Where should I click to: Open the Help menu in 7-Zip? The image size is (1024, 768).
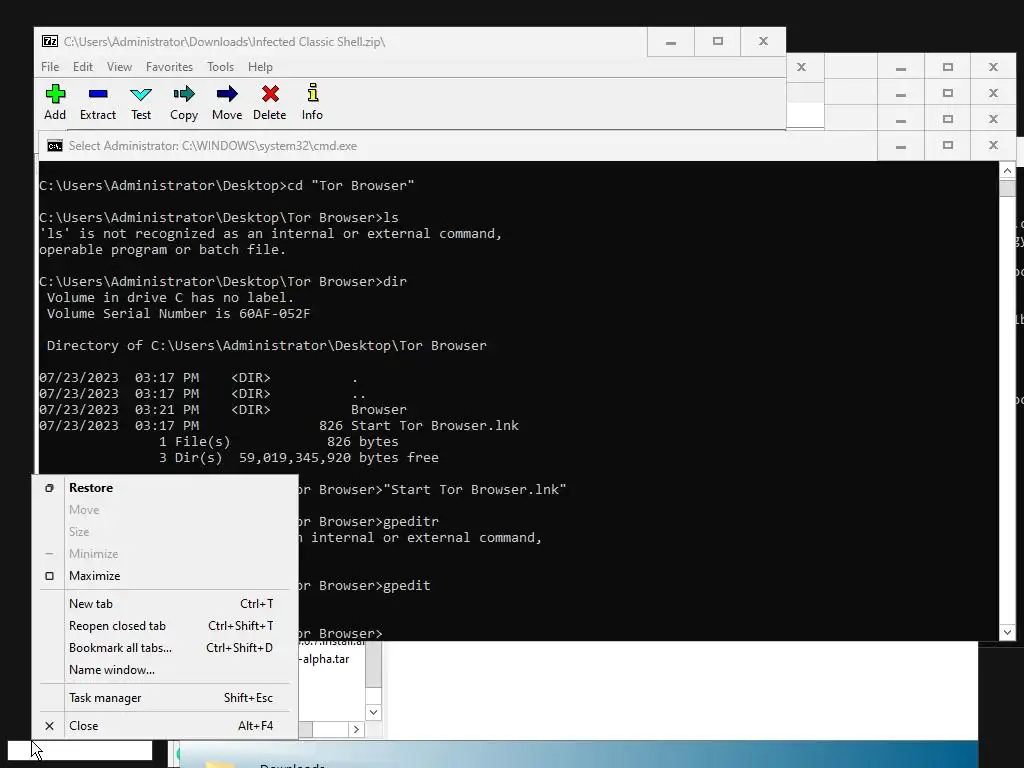click(260, 67)
